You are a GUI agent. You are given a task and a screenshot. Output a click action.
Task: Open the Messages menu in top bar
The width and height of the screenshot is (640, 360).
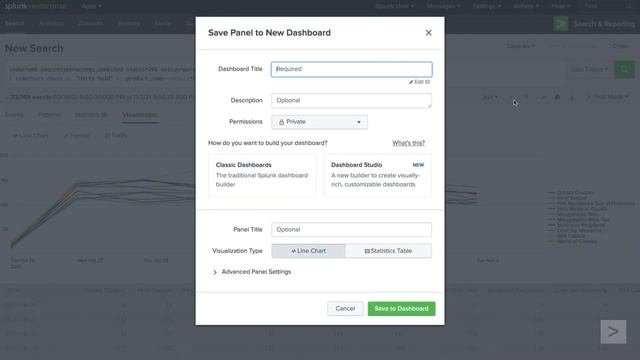[x=443, y=6]
